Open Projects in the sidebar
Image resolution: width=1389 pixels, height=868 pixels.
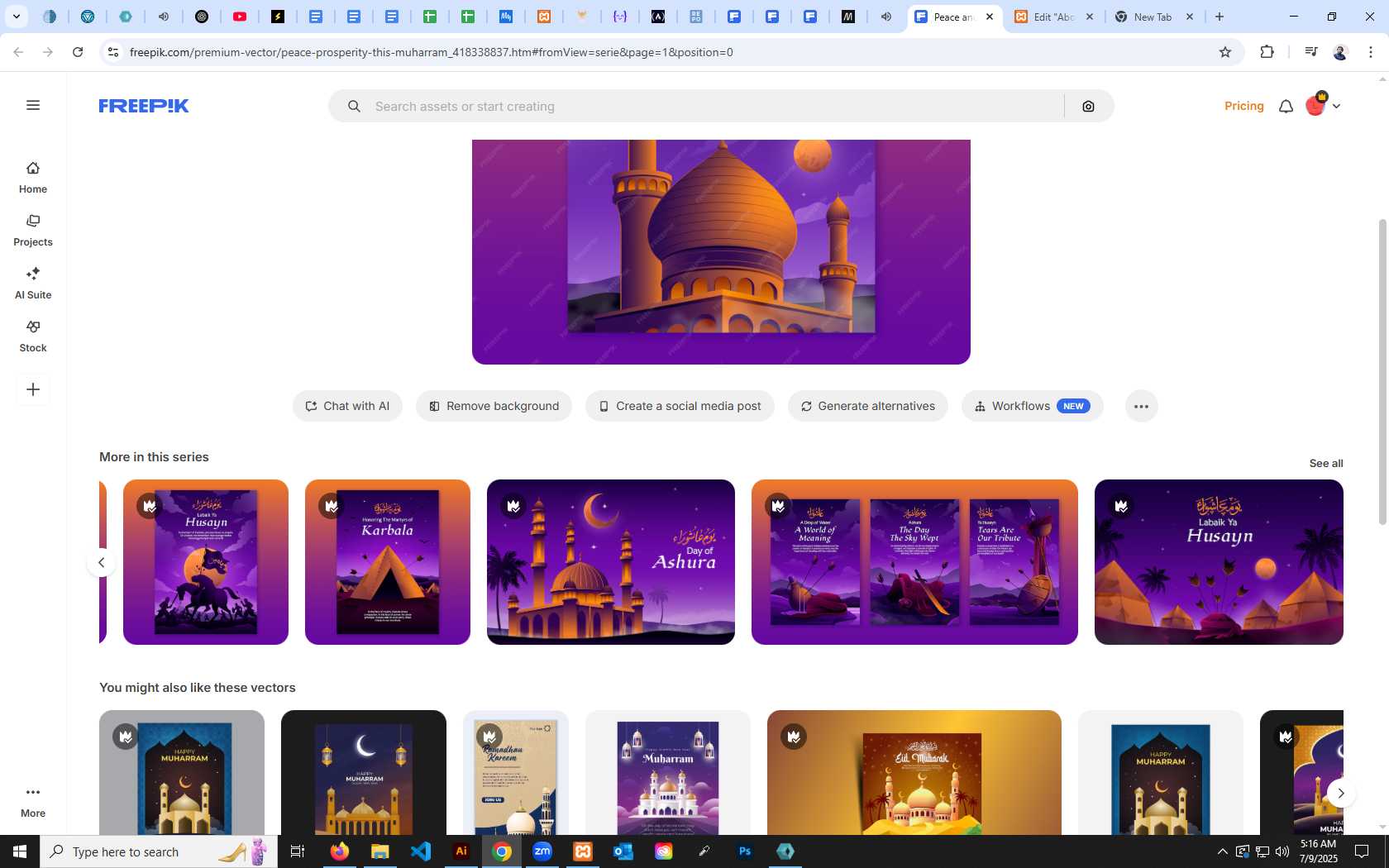click(x=33, y=231)
